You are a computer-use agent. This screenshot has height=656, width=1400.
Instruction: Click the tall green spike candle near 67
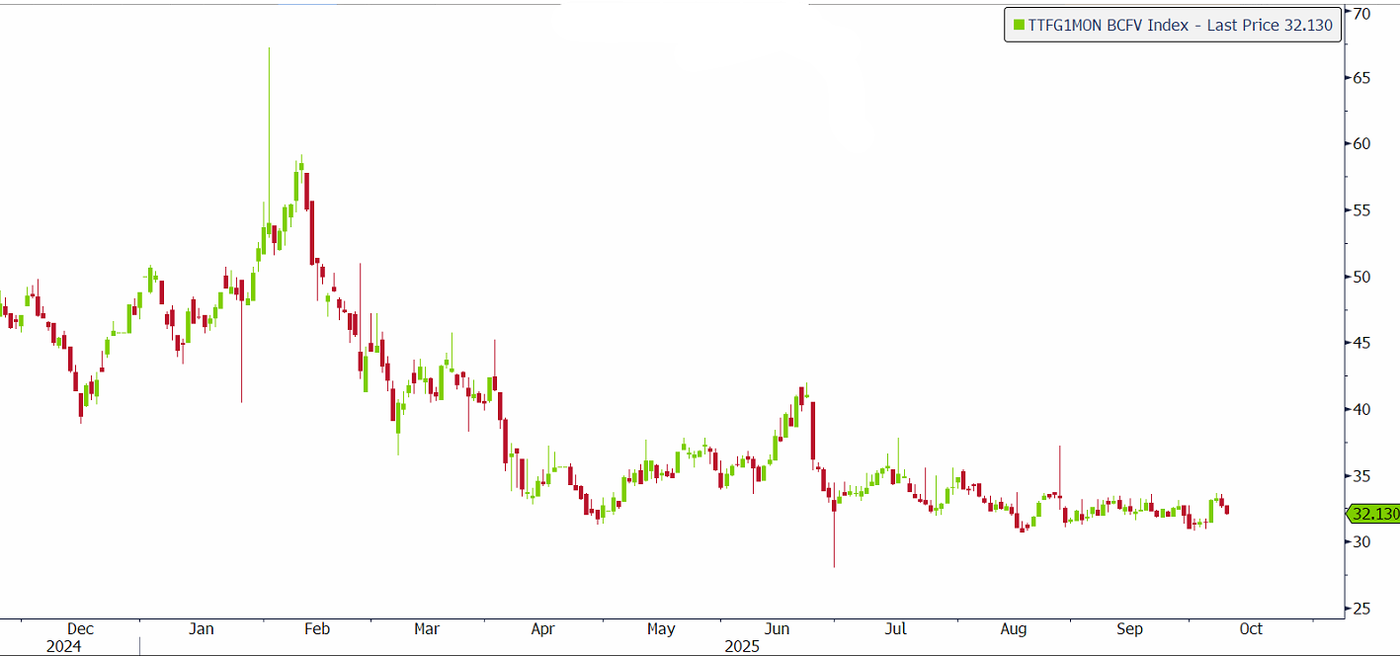tap(269, 140)
